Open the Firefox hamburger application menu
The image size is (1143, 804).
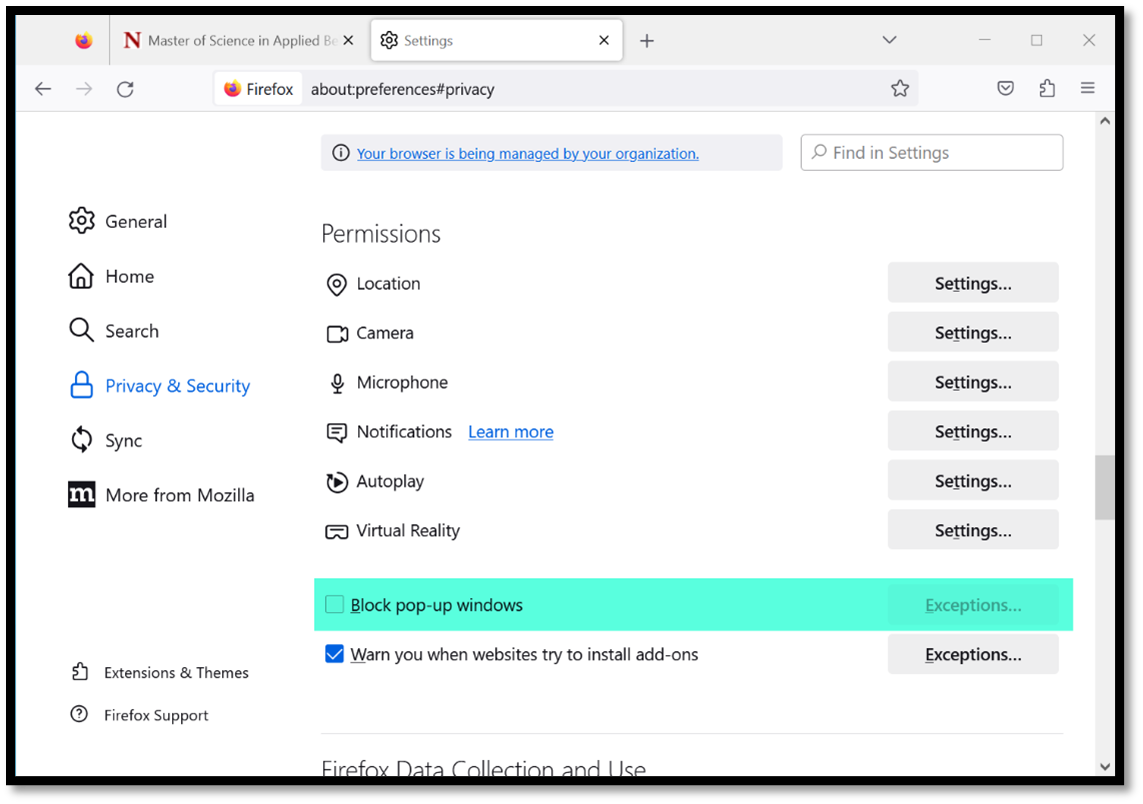(1088, 89)
